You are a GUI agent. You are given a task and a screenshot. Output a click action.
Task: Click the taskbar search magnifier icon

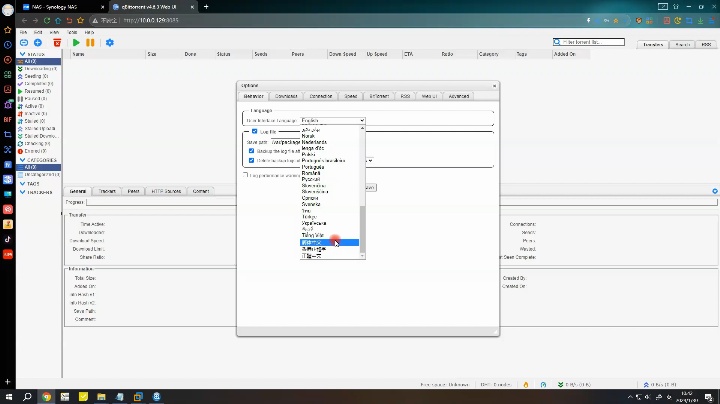27,397
